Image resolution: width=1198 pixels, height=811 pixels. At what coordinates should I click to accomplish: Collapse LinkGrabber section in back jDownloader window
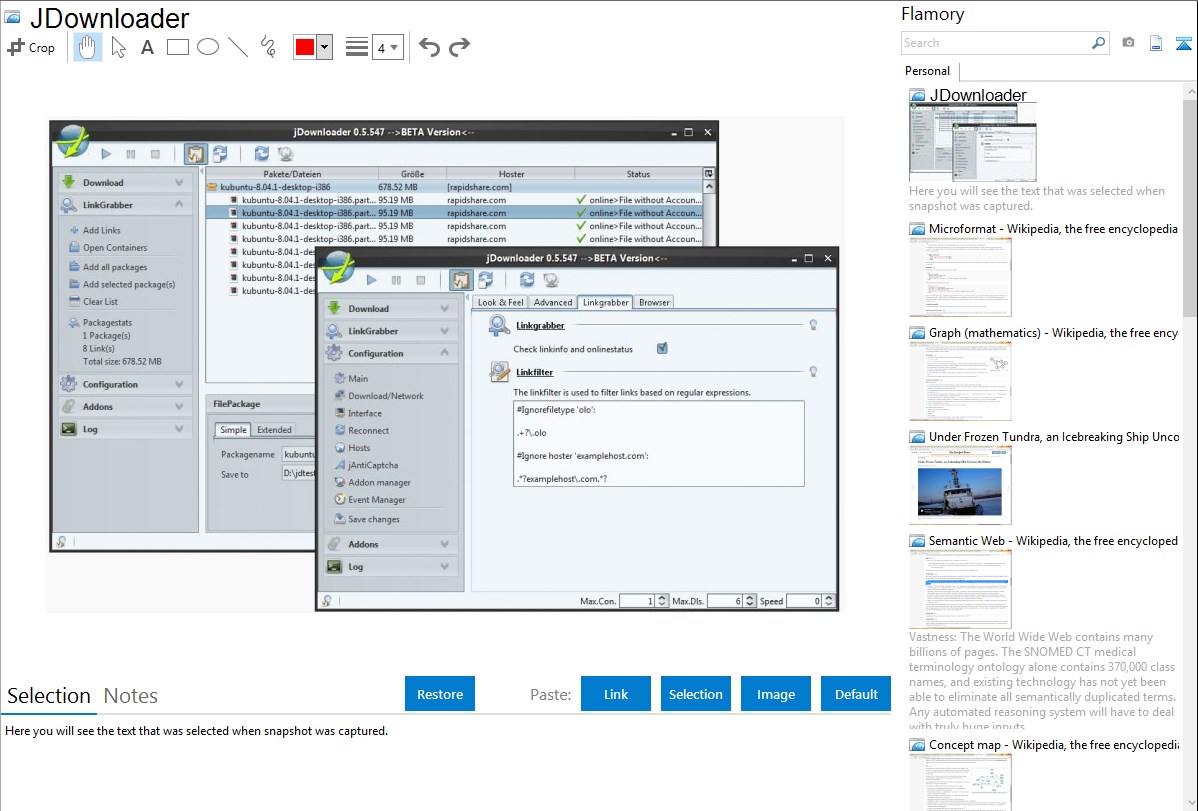click(x=125, y=205)
